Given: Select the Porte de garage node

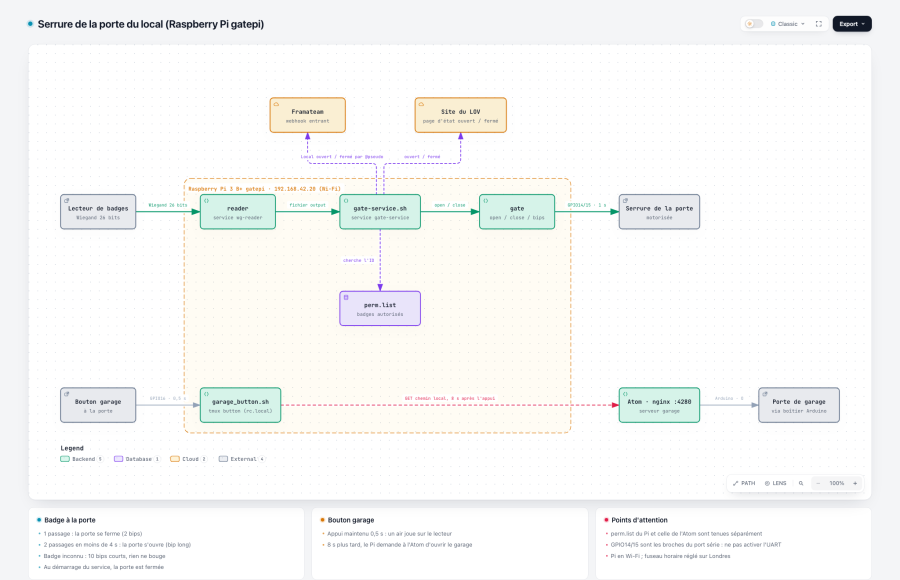Looking at the screenshot, I should pos(798,405).
